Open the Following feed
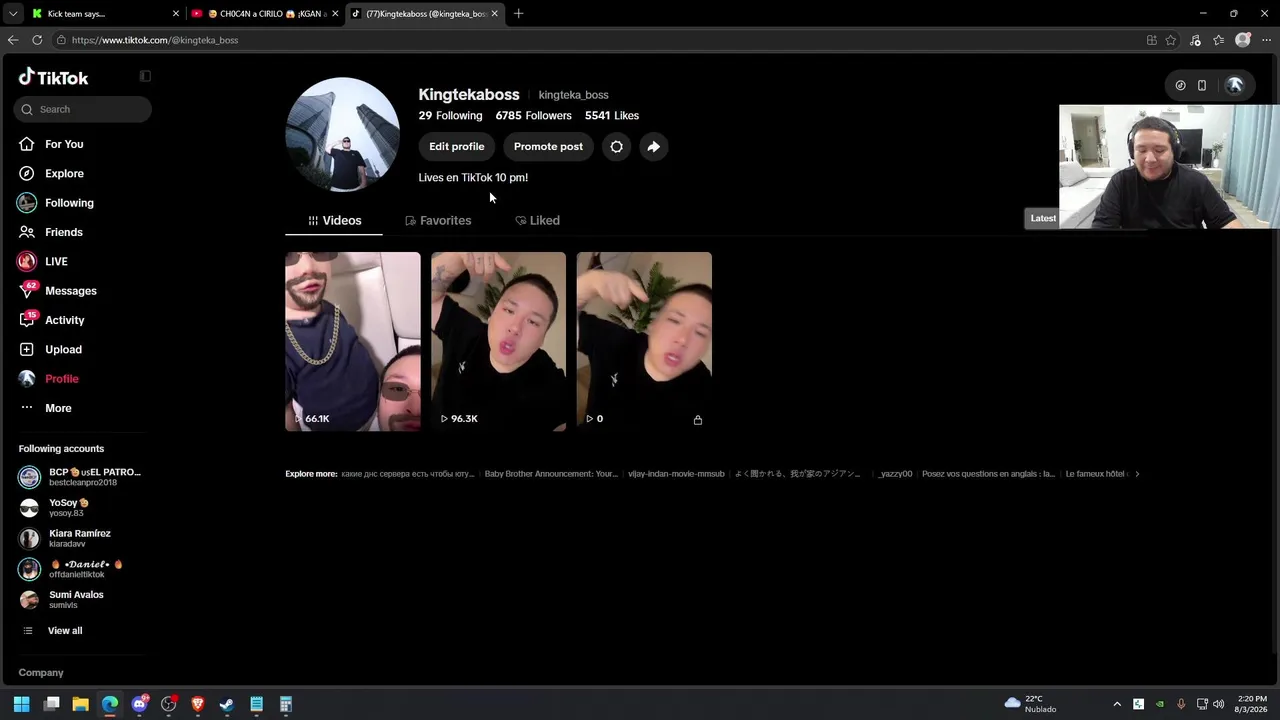Screen dimensions: 1280x720 pos(69,203)
